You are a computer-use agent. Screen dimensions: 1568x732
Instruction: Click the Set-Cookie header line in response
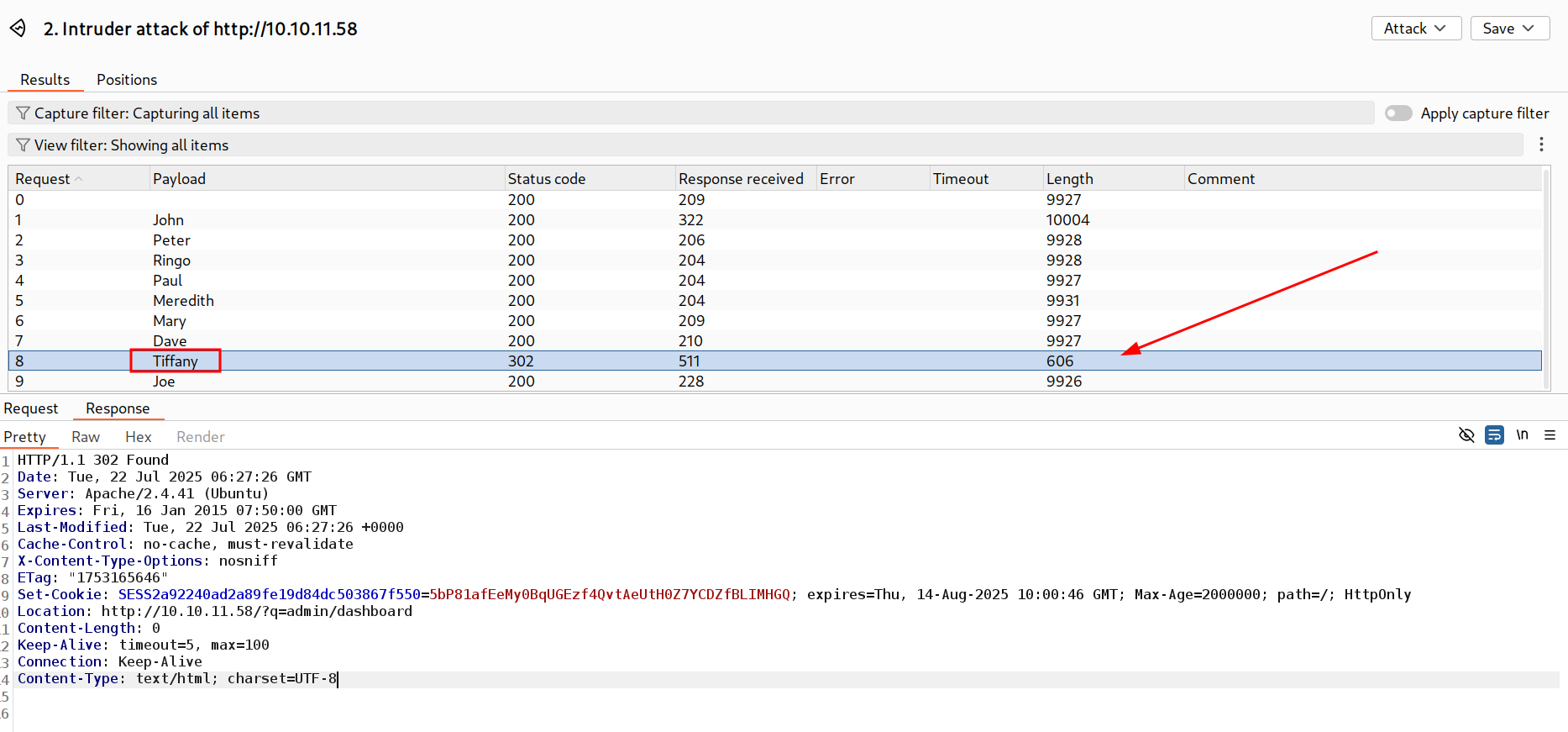[x=714, y=594]
